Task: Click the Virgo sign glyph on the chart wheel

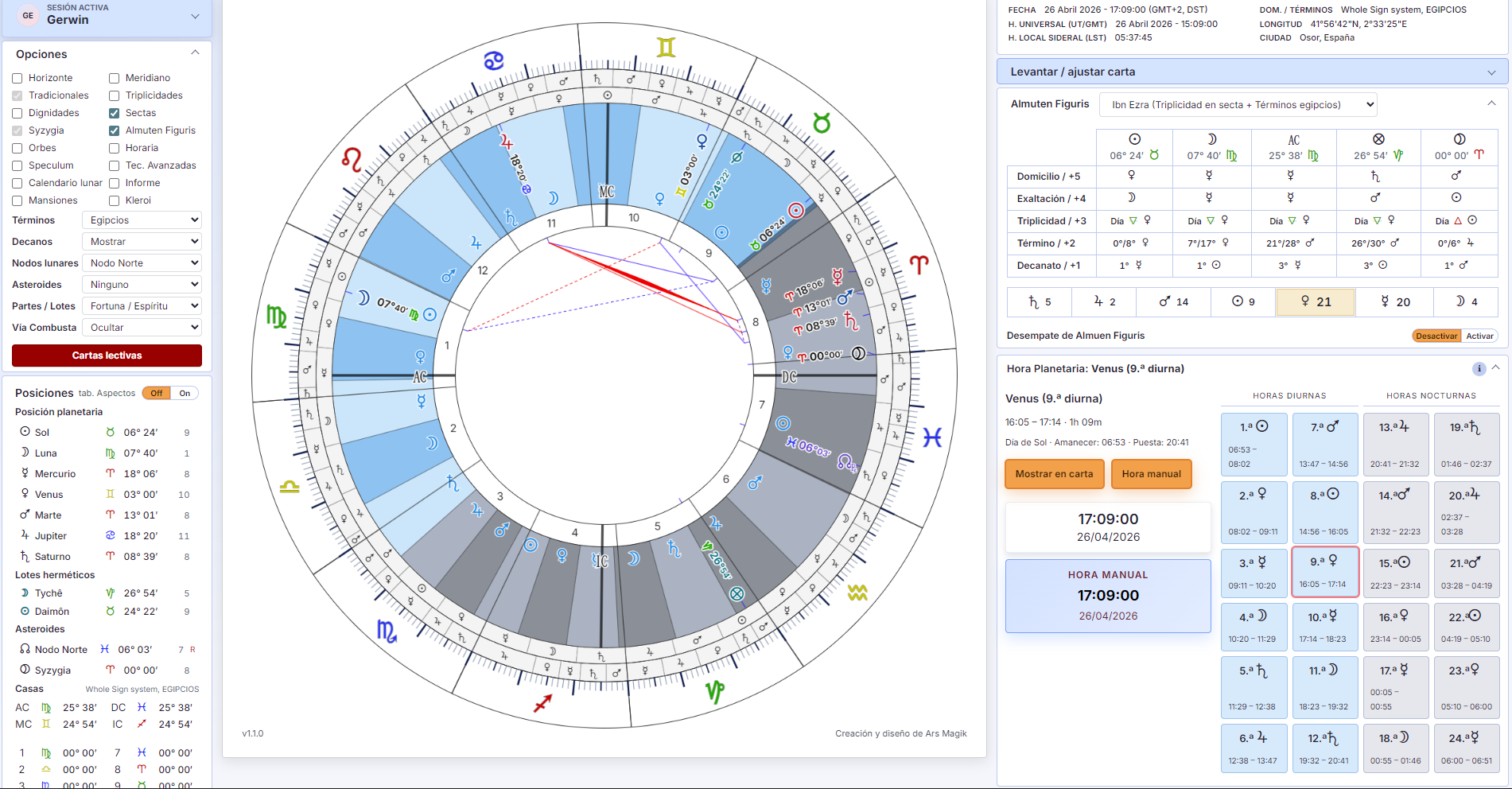Action: point(276,317)
